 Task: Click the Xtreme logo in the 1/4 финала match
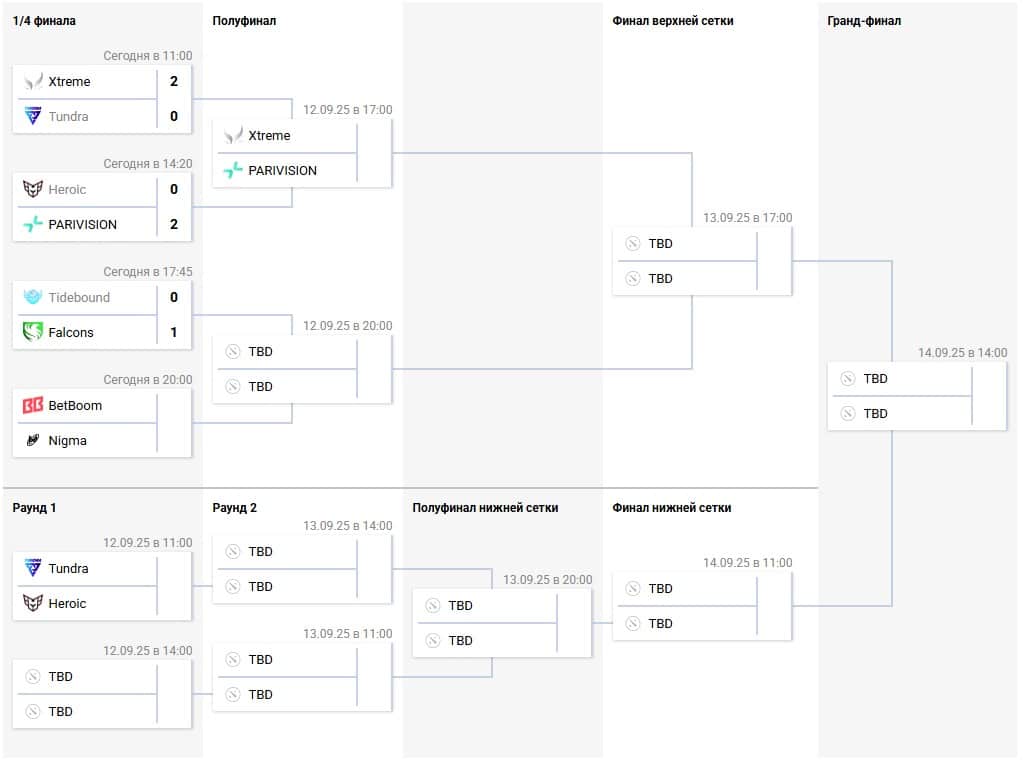pos(33,82)
